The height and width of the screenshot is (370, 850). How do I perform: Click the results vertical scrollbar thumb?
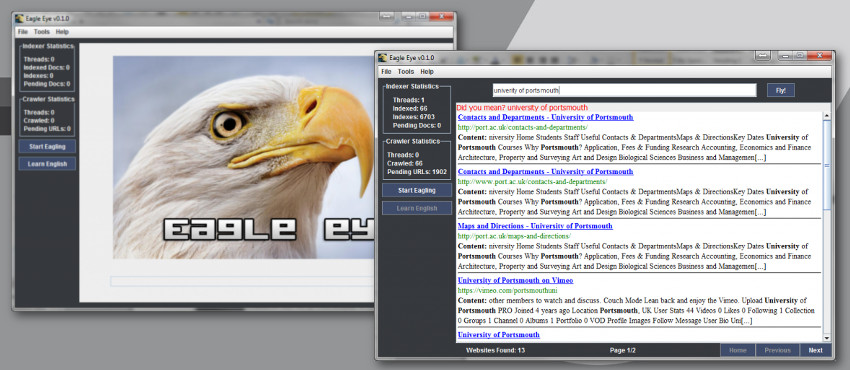pyautogui.click(x=826, y=165)
